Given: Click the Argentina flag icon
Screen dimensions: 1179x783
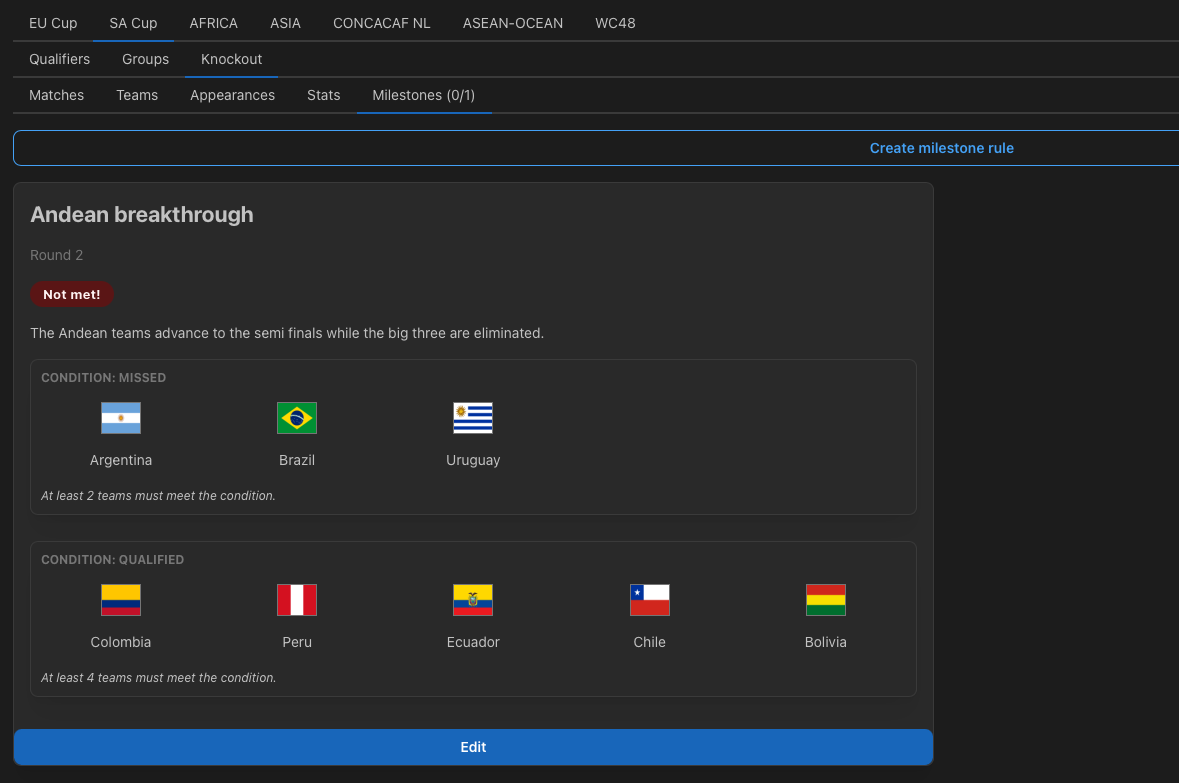Looking at the screenshot, I should [x=121, y=418].
